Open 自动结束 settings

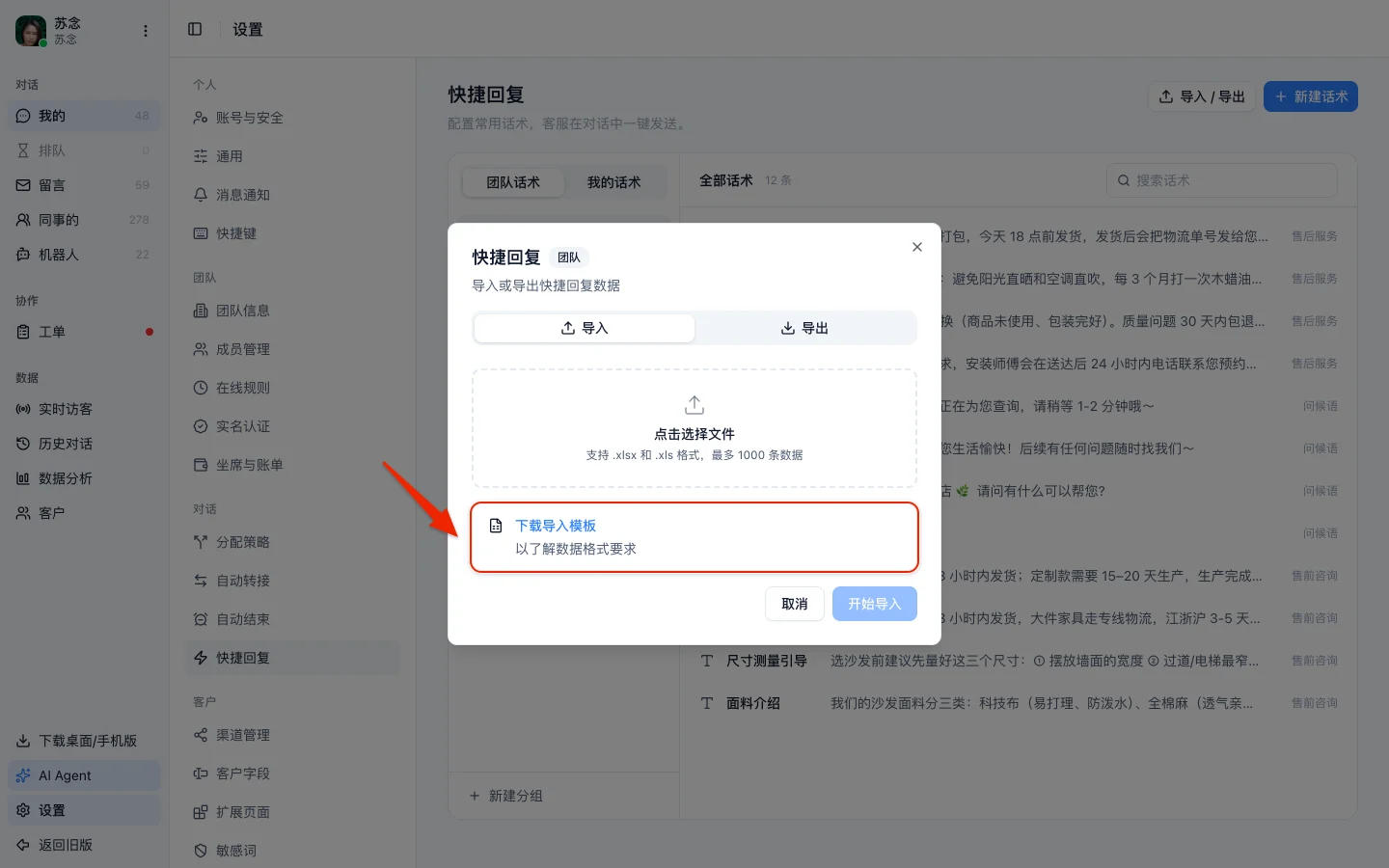[x=292, y=619]
